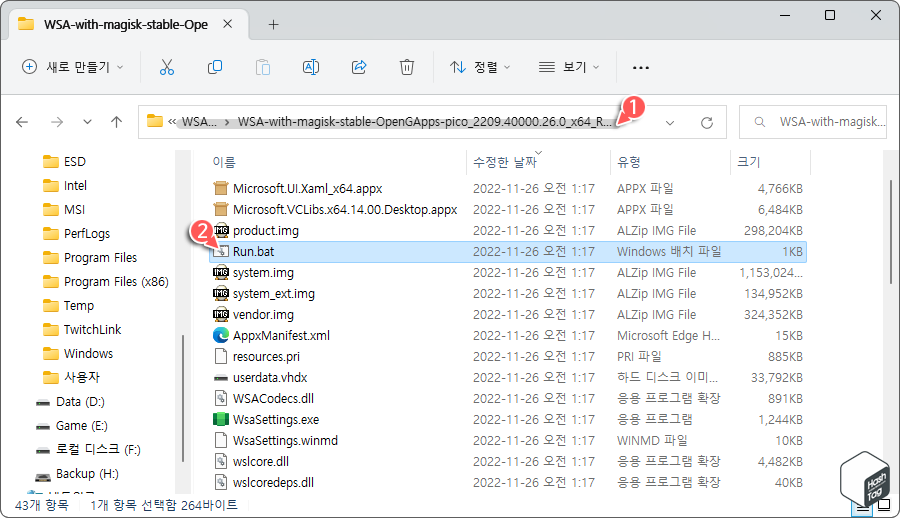Click the vendor.img file icon
The height and width of the screenshot is (518, 900).
(x=221, y=315)
